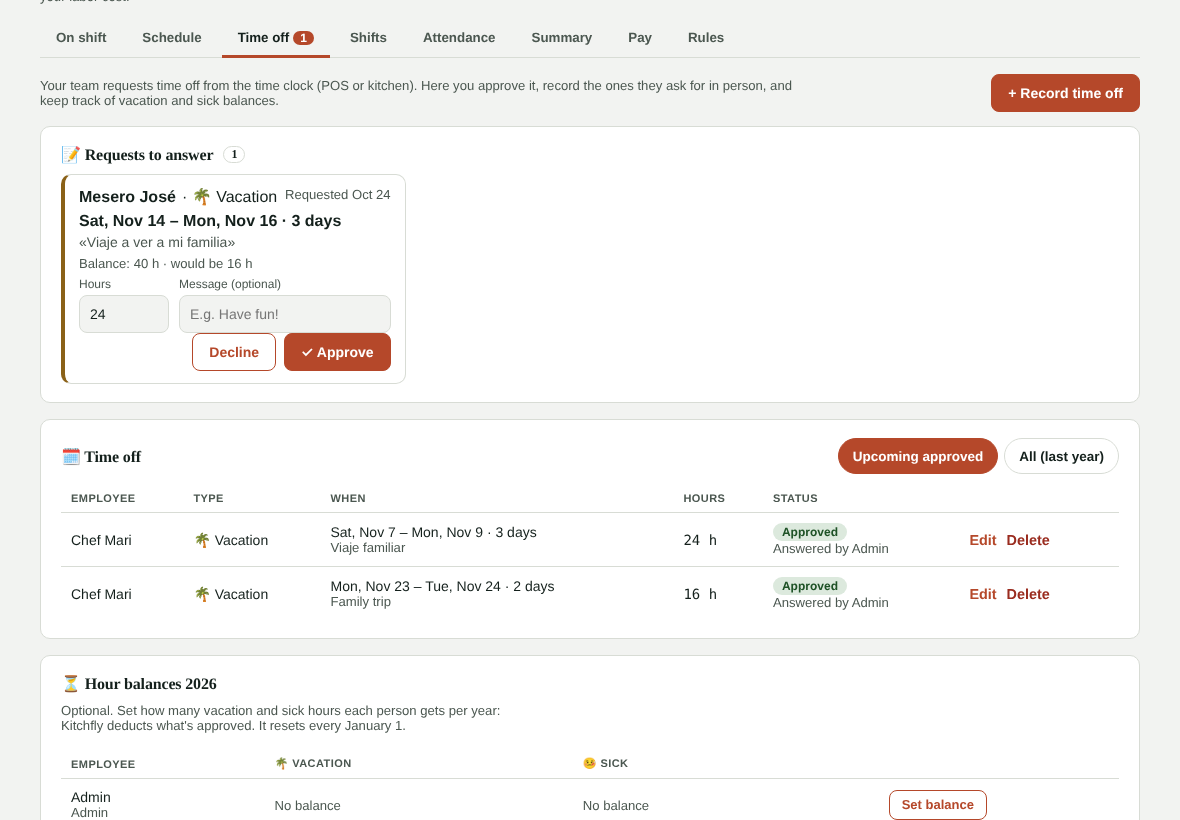This screenshot has height=820, width=1180.
Task: Click the sick face icon in column header
Action: (x=589, y=764)
